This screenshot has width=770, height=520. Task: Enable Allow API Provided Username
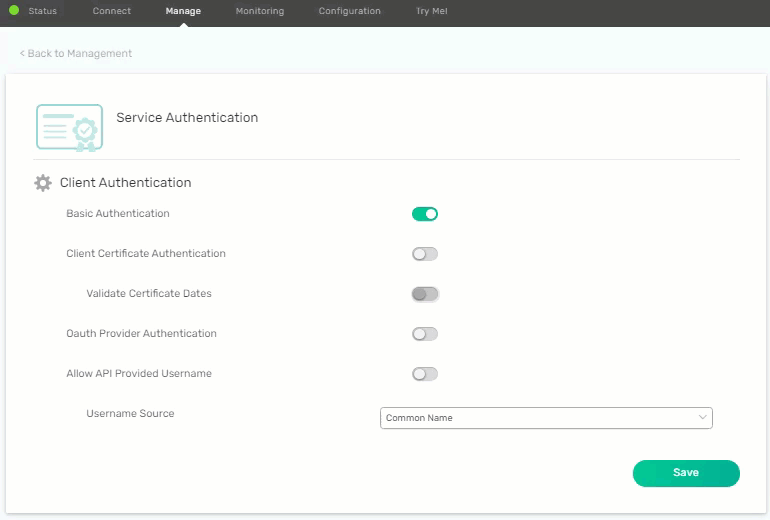pos(425,374)
